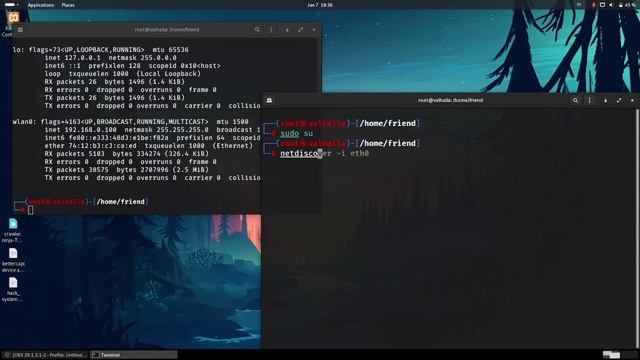640x360 pixels.
Task: Click the activities pill in top-left corner
Action: [10, 5]
